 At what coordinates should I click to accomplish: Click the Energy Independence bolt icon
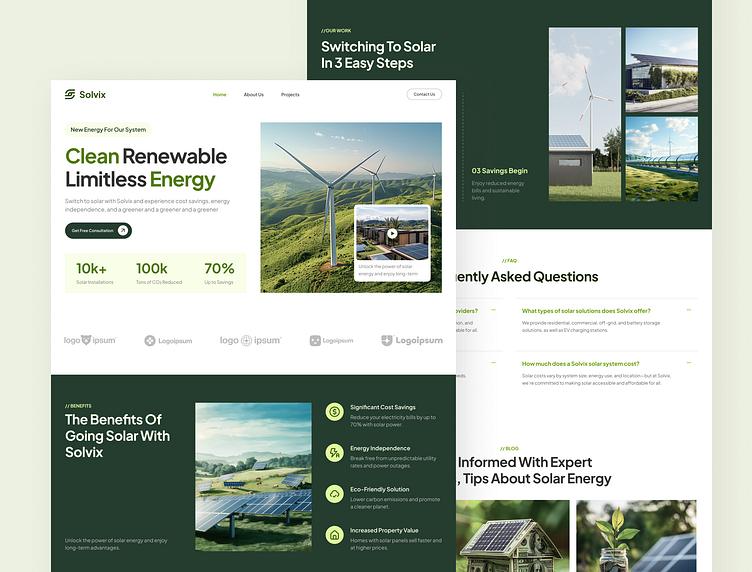(x=335, y=453)
